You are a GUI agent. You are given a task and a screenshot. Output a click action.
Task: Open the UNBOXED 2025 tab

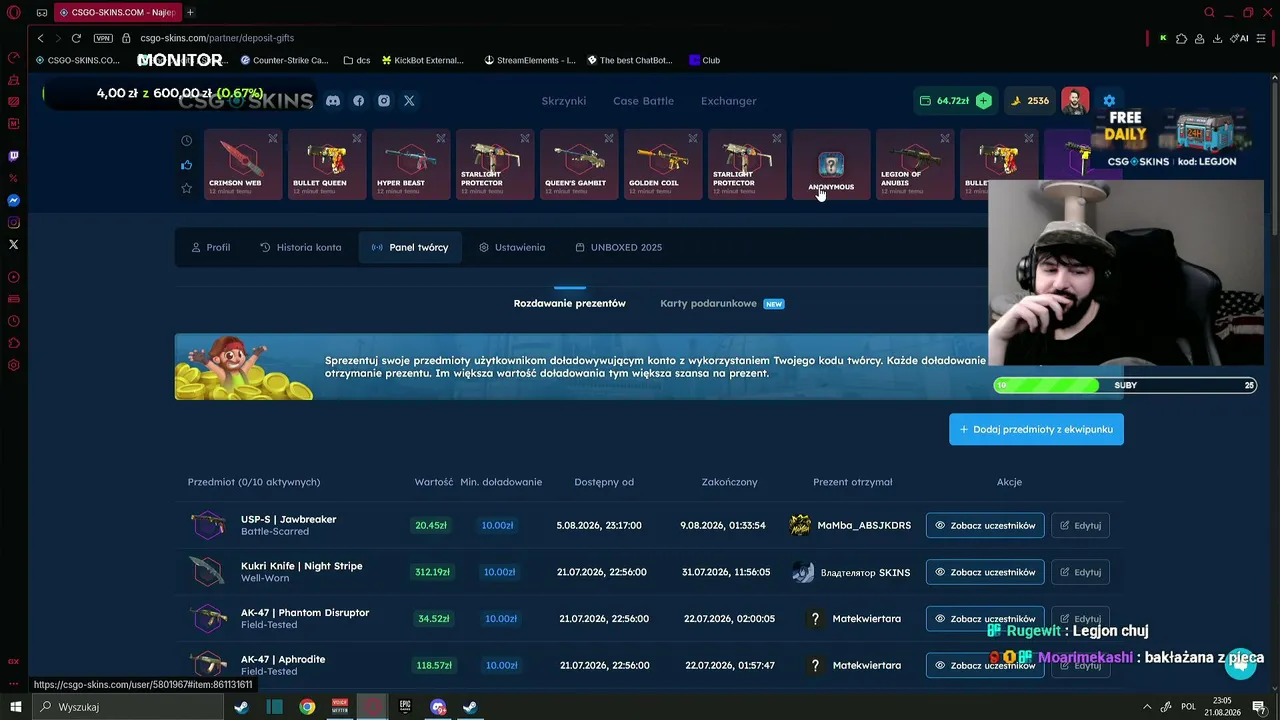(x=618, y=247)
